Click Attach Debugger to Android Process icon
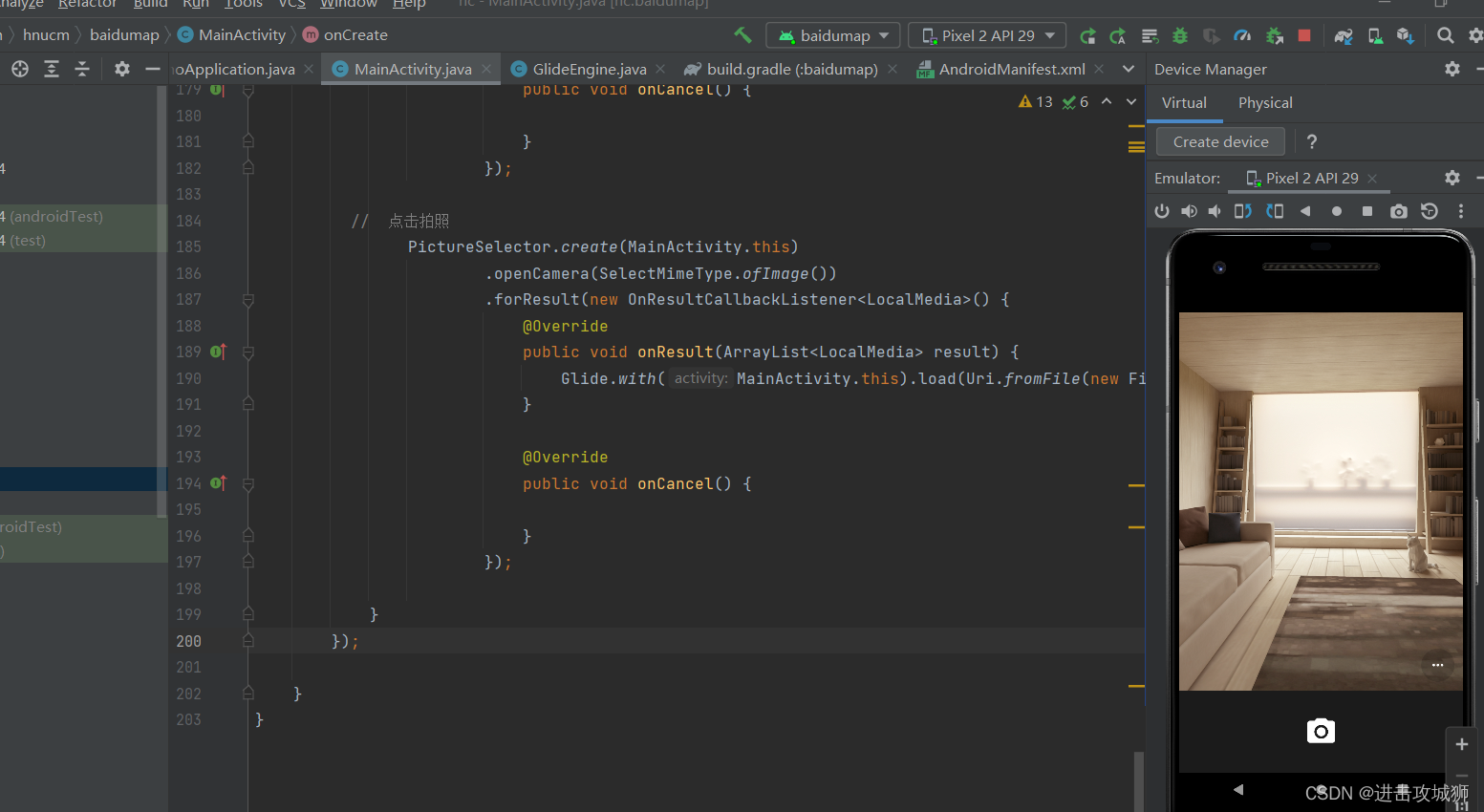 tap(1274, 35)
